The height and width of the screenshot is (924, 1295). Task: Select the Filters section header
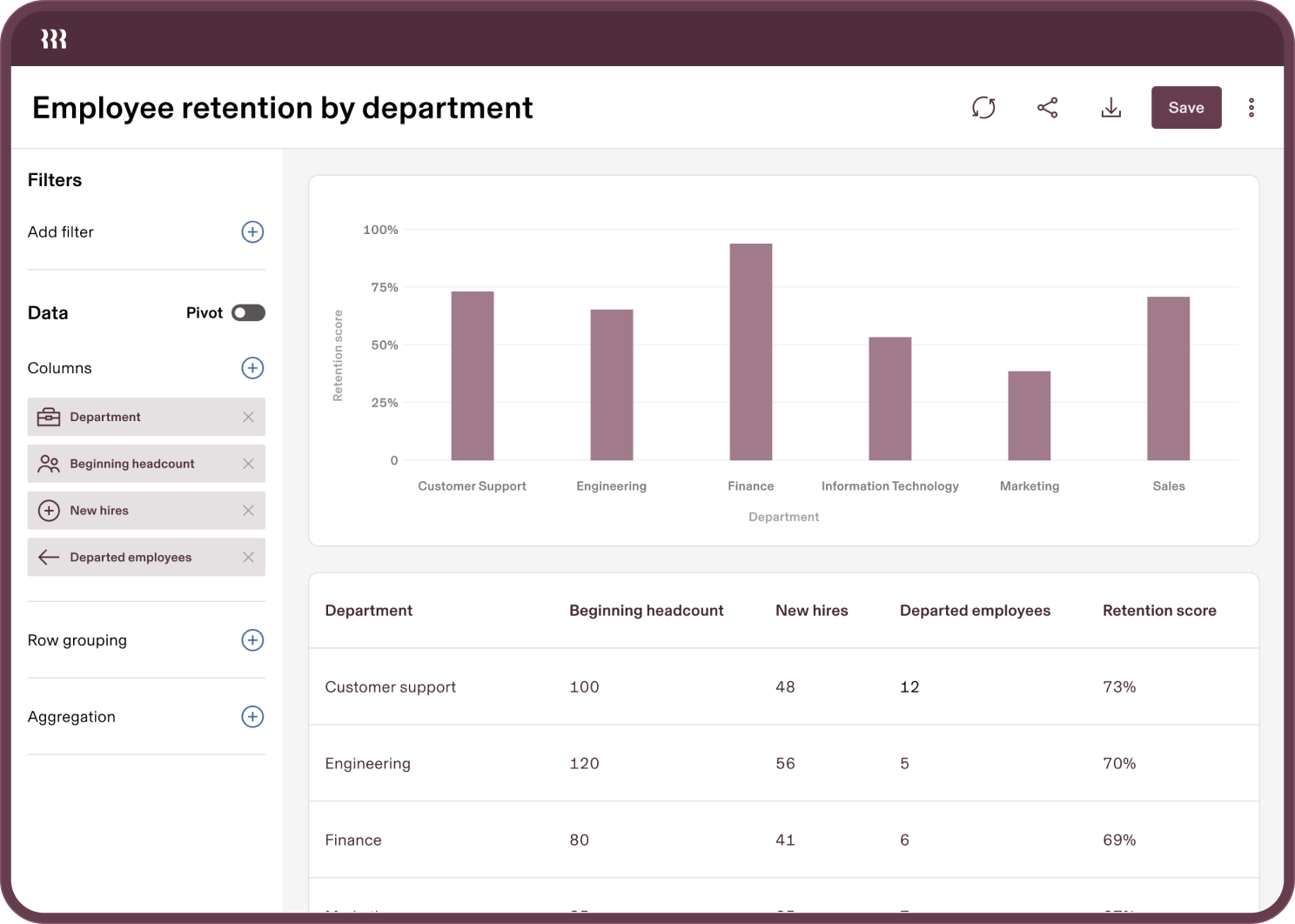(55, 180)
